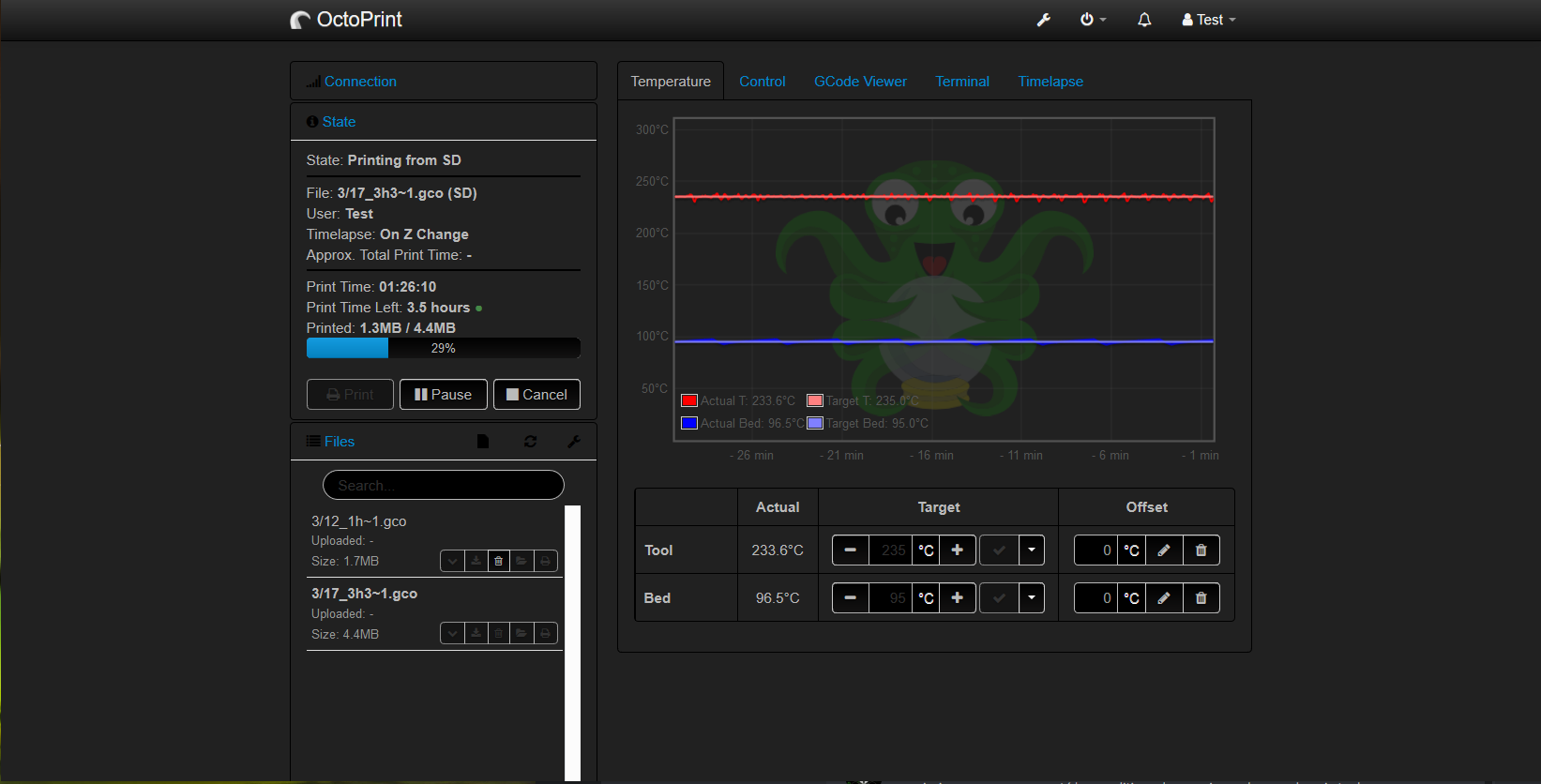Screen dimensions: 1541x784
Task: Confirm the Tool target temperature checkmark
Action: pyautogui.click(x=999, y=550)
